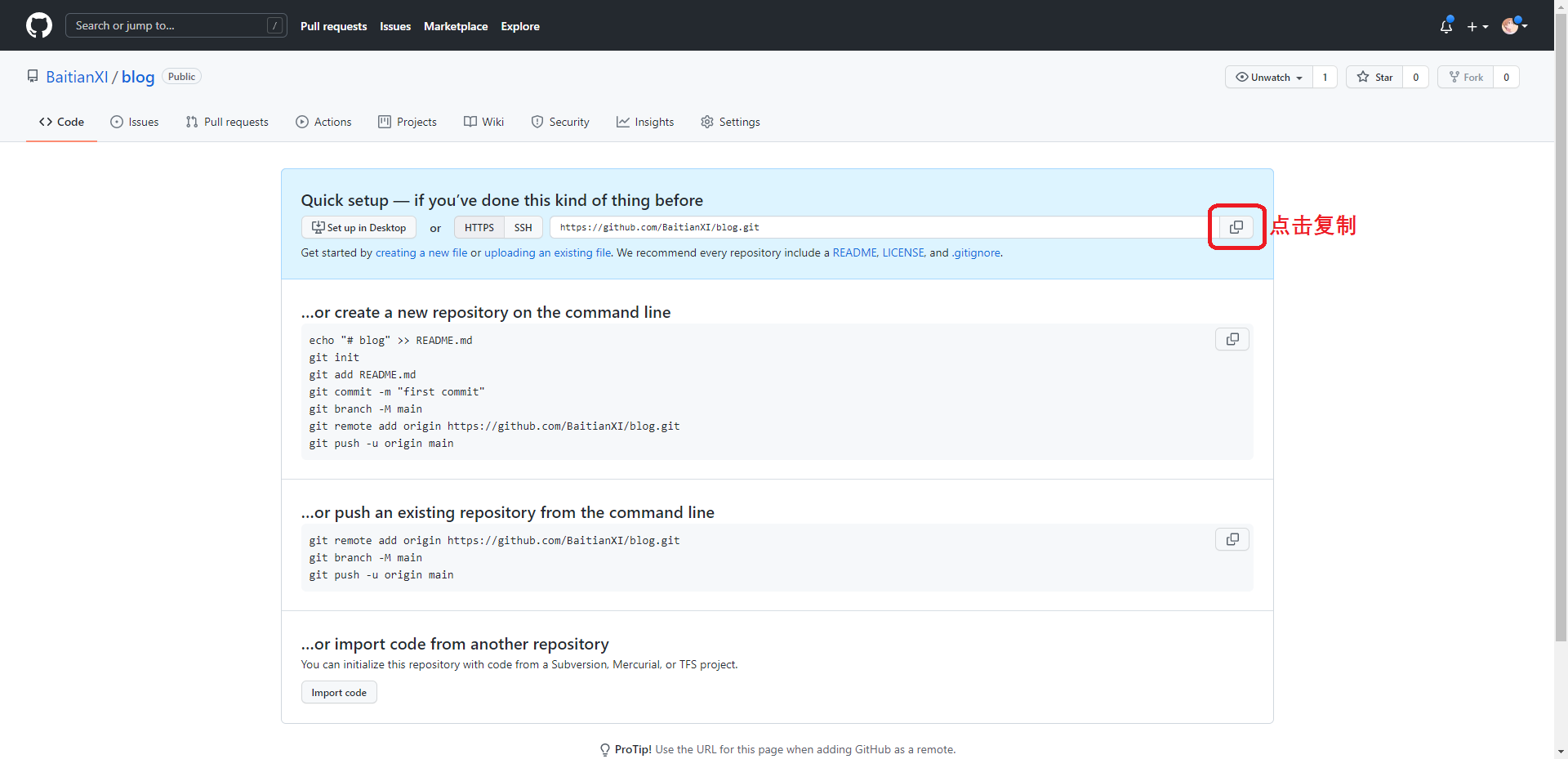Expand the plus create-new menu
Viewport: 1568px width, 759px height.
tap(1477, 26)
